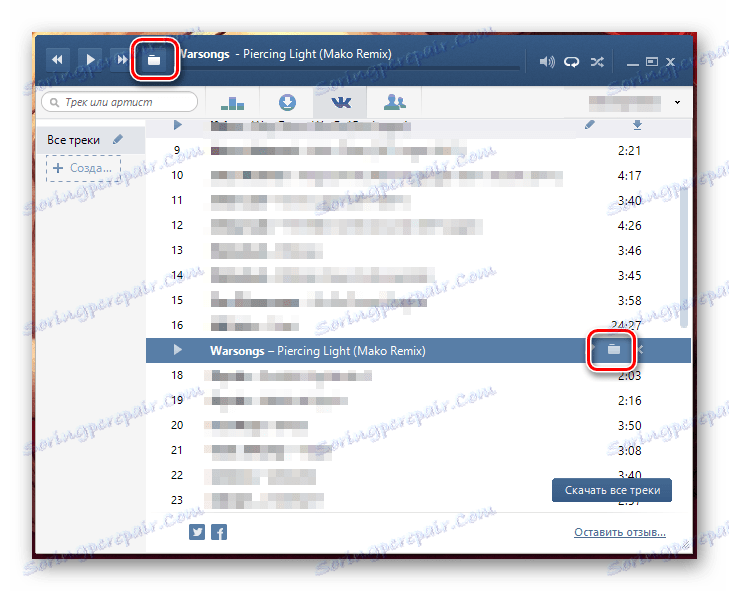The width and height of the screenshot is (729, 591).
Task: Open the charts tab icon
Action: [x=232, y=102]
